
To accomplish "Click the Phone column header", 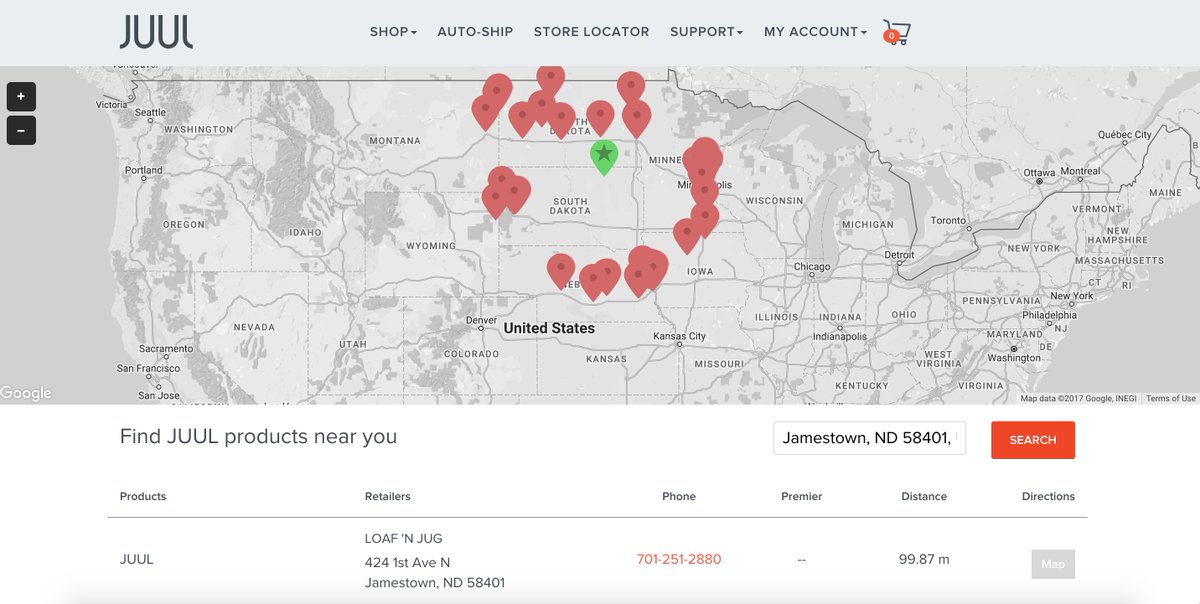I will (679, 496).
